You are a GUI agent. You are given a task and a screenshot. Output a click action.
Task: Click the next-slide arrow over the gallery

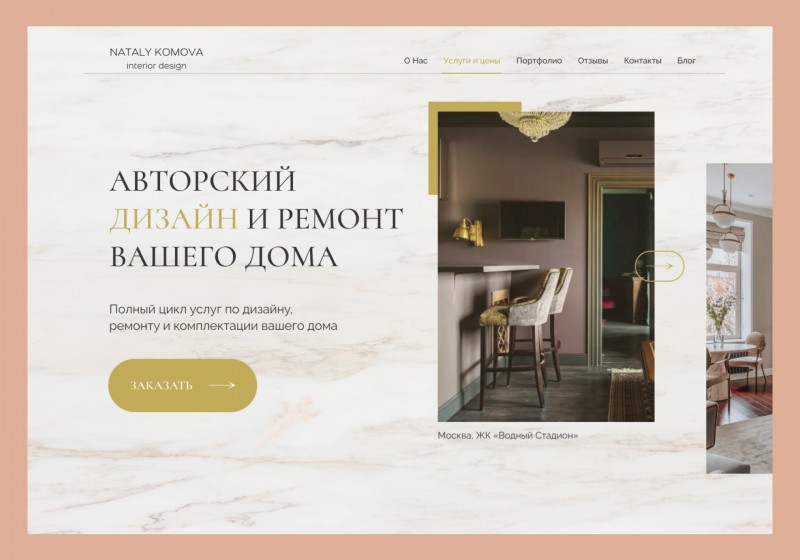click(x=659, y=266)
